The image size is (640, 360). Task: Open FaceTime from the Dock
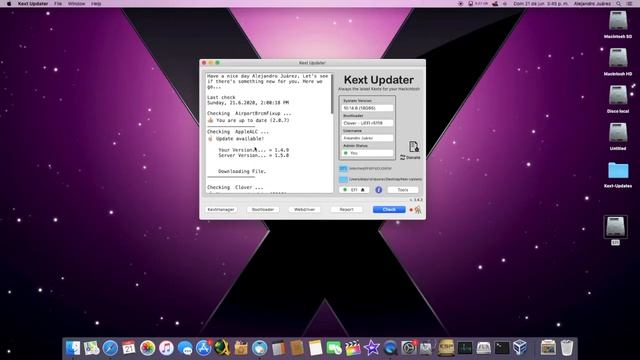pos(334,348)
